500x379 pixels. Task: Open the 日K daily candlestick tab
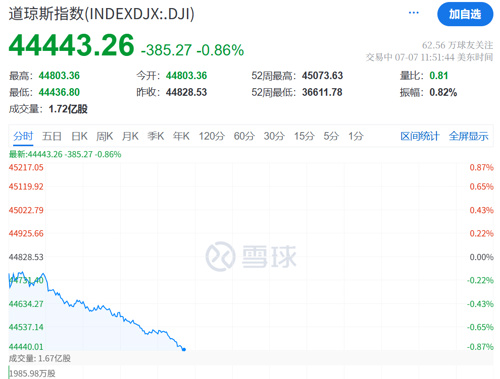pyautogui.click(x=79, y=136)
